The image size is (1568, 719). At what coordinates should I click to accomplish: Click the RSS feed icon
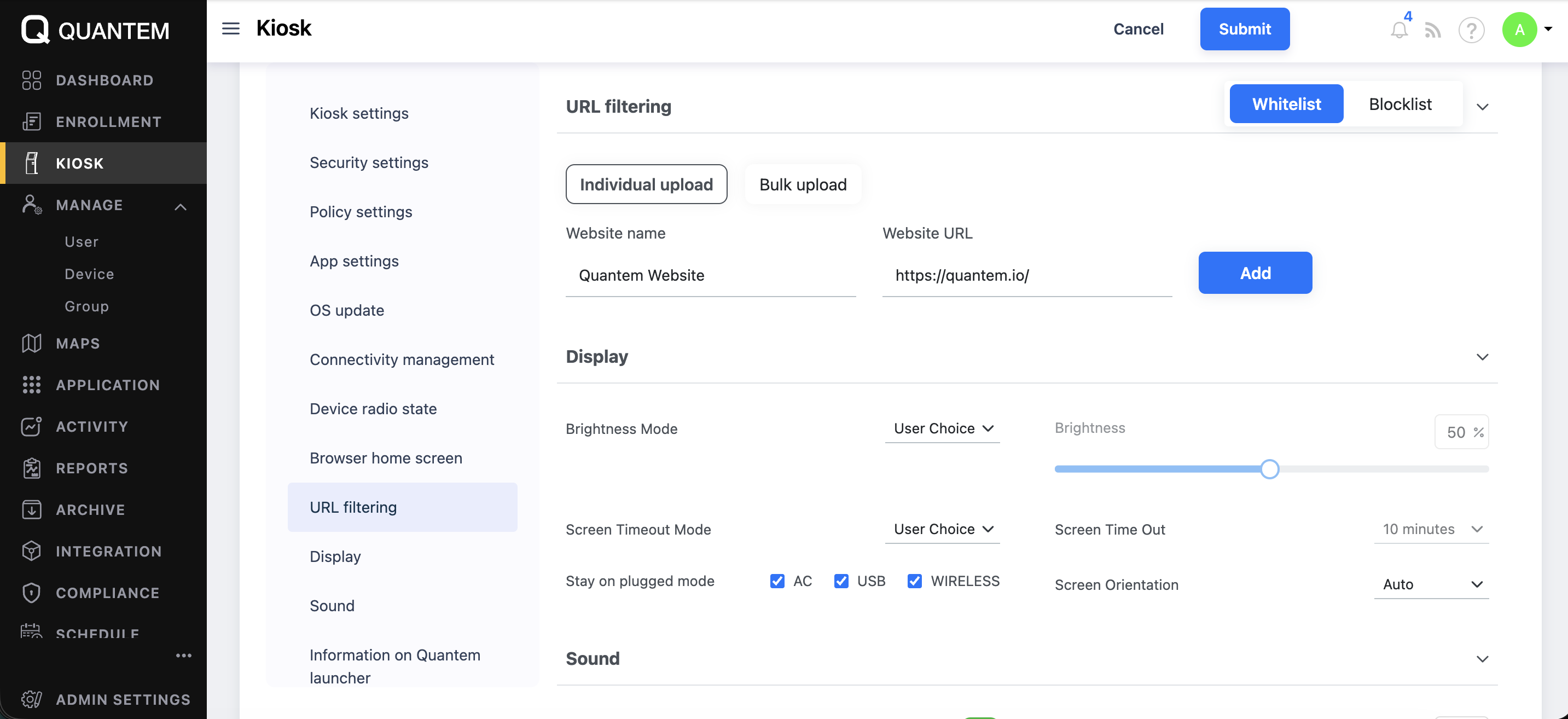point(1433,31)
